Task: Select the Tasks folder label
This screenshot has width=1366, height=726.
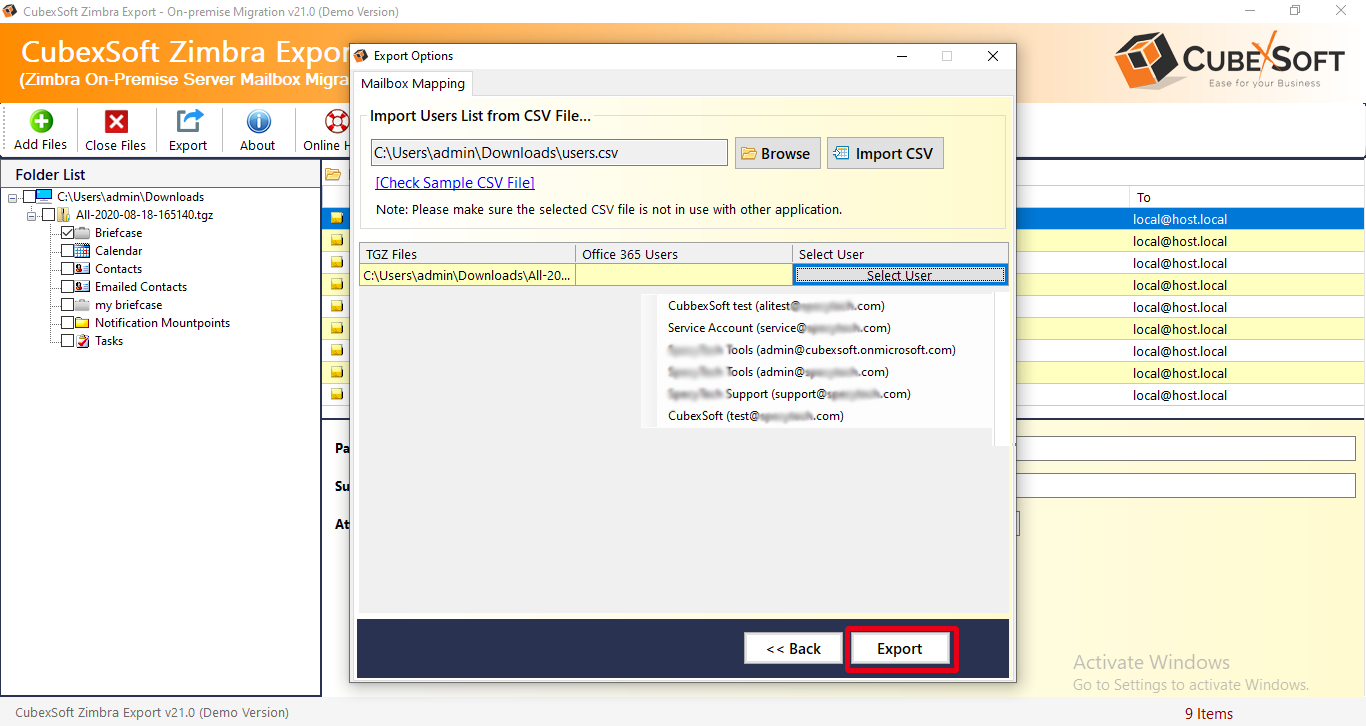Action: (x=109, y=341)
